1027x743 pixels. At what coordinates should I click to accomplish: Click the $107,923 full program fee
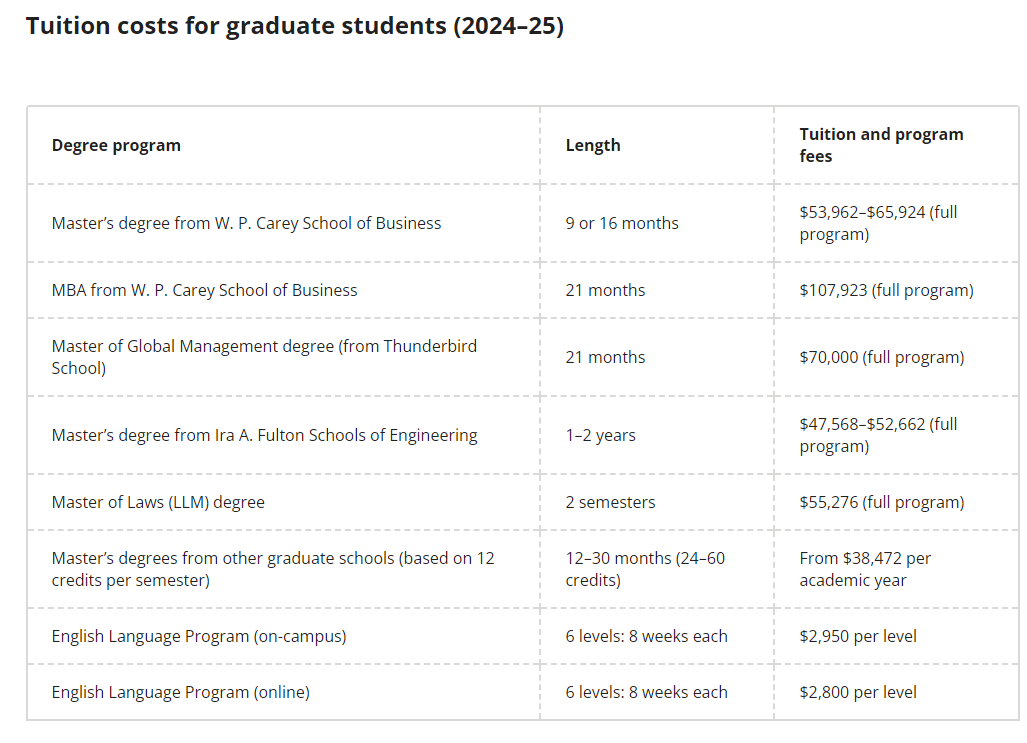tap(886, 290)
